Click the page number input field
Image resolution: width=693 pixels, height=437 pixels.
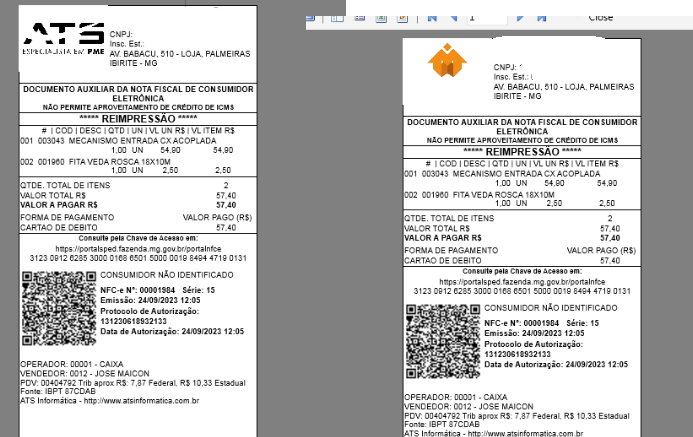pos(487,18)
